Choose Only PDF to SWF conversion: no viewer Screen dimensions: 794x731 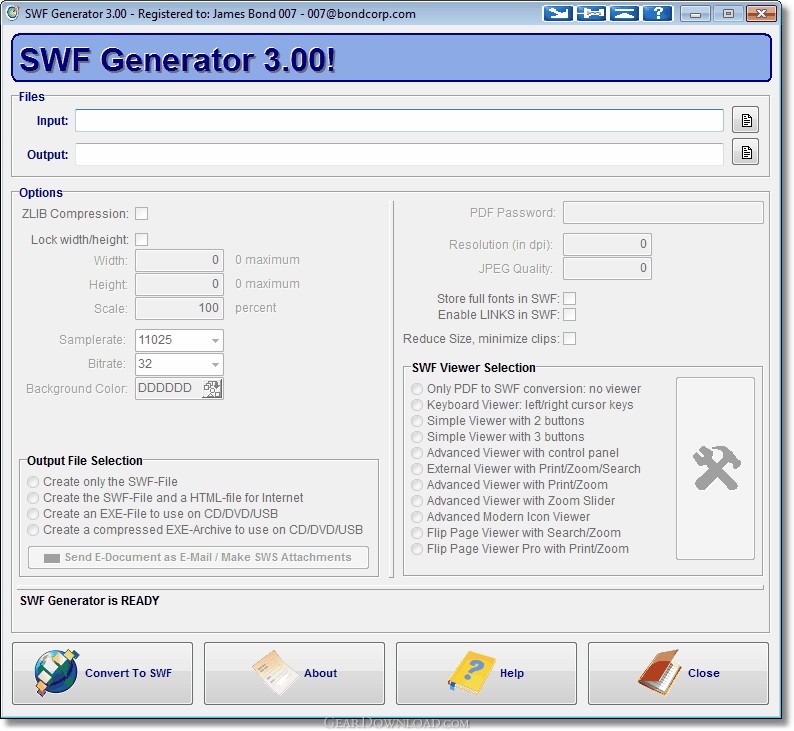[x=526, y=389]
